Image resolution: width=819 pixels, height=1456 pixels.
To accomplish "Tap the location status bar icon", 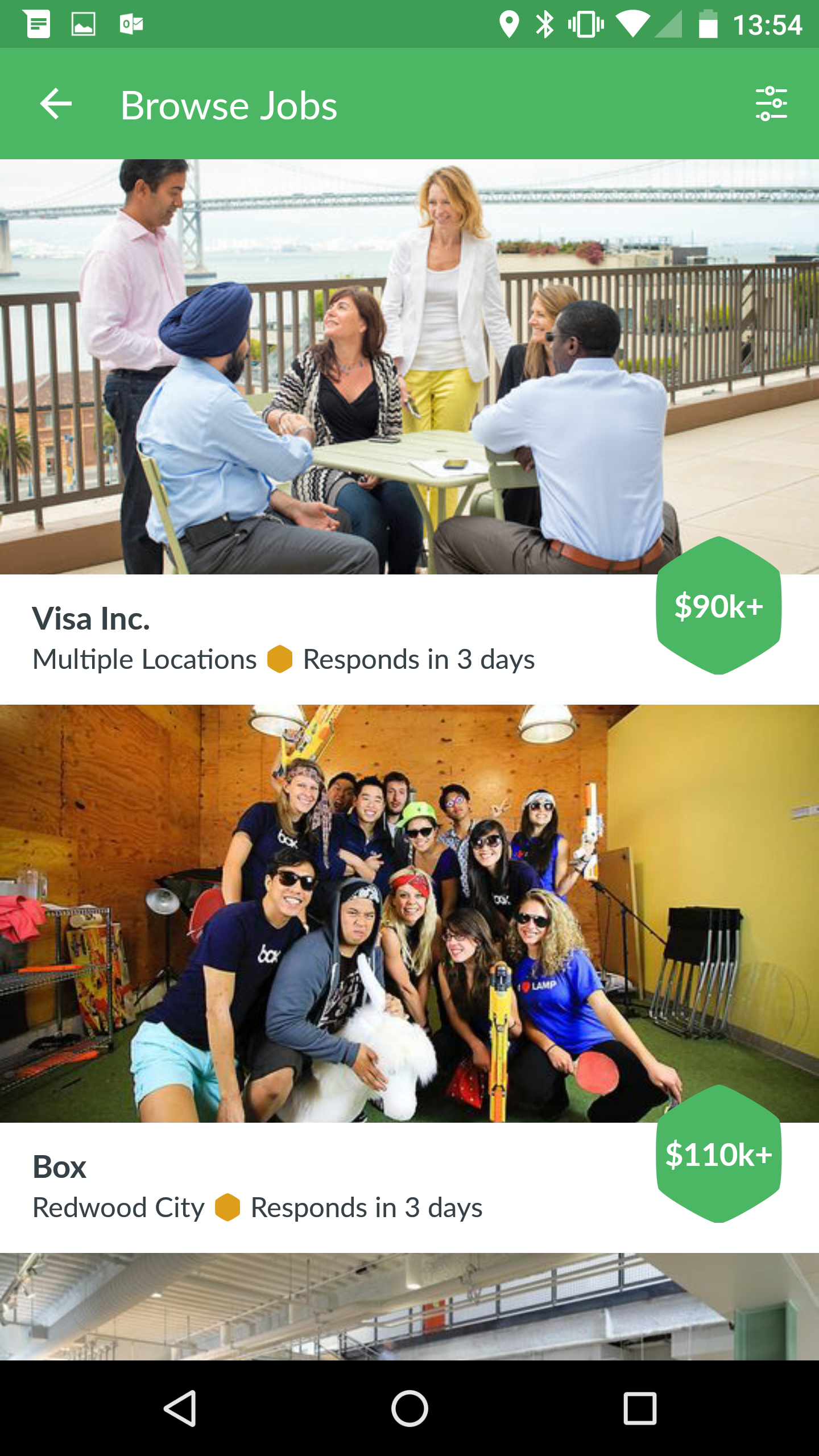I will pos(509,24).
